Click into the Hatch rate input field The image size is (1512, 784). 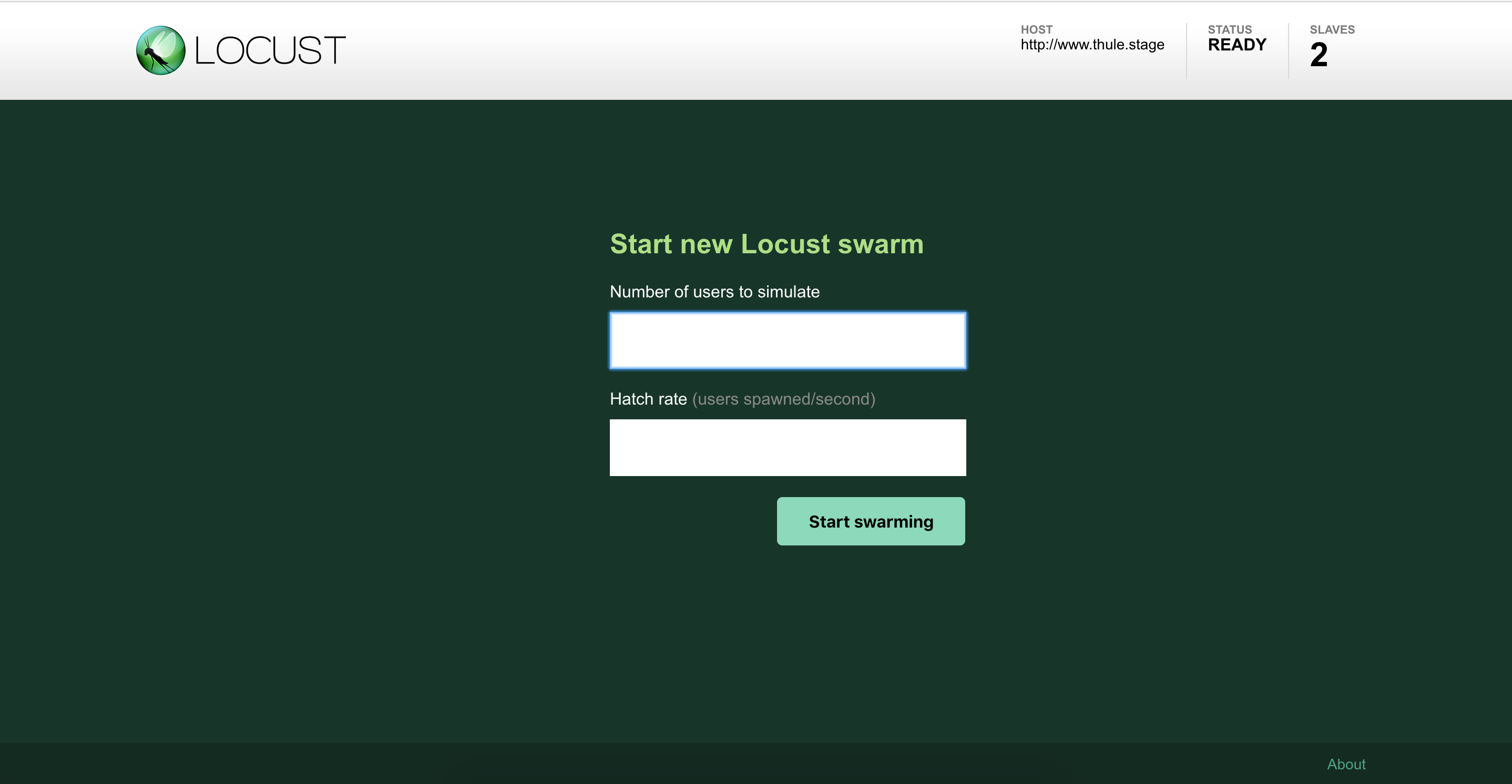[787, 447]
